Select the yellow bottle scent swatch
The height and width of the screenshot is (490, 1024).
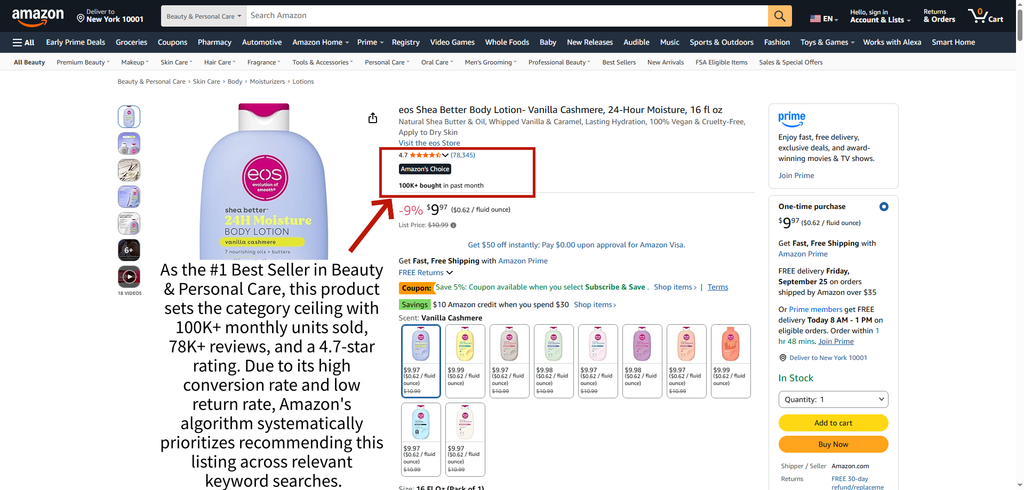click(x=466, y=361)
